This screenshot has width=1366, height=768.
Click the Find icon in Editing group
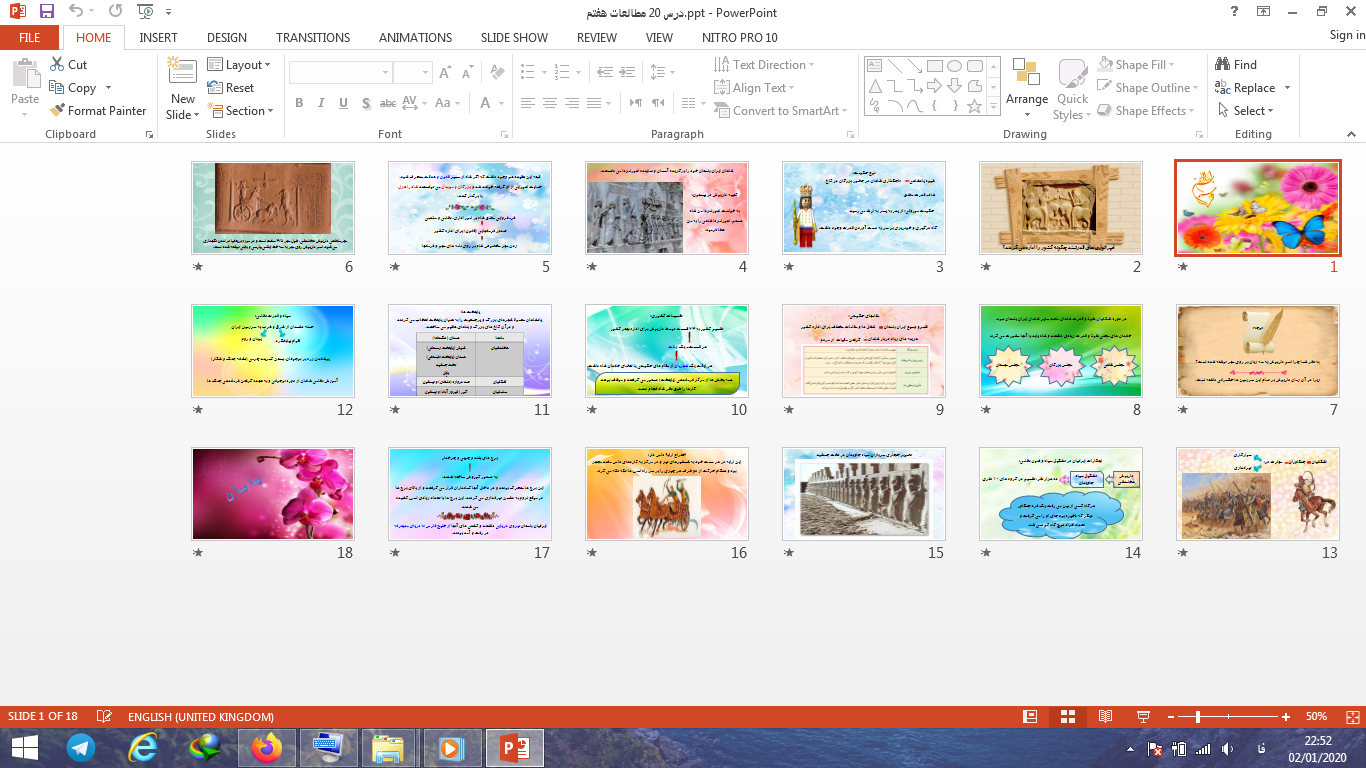pyautogui.click(x=1236, y=64)
